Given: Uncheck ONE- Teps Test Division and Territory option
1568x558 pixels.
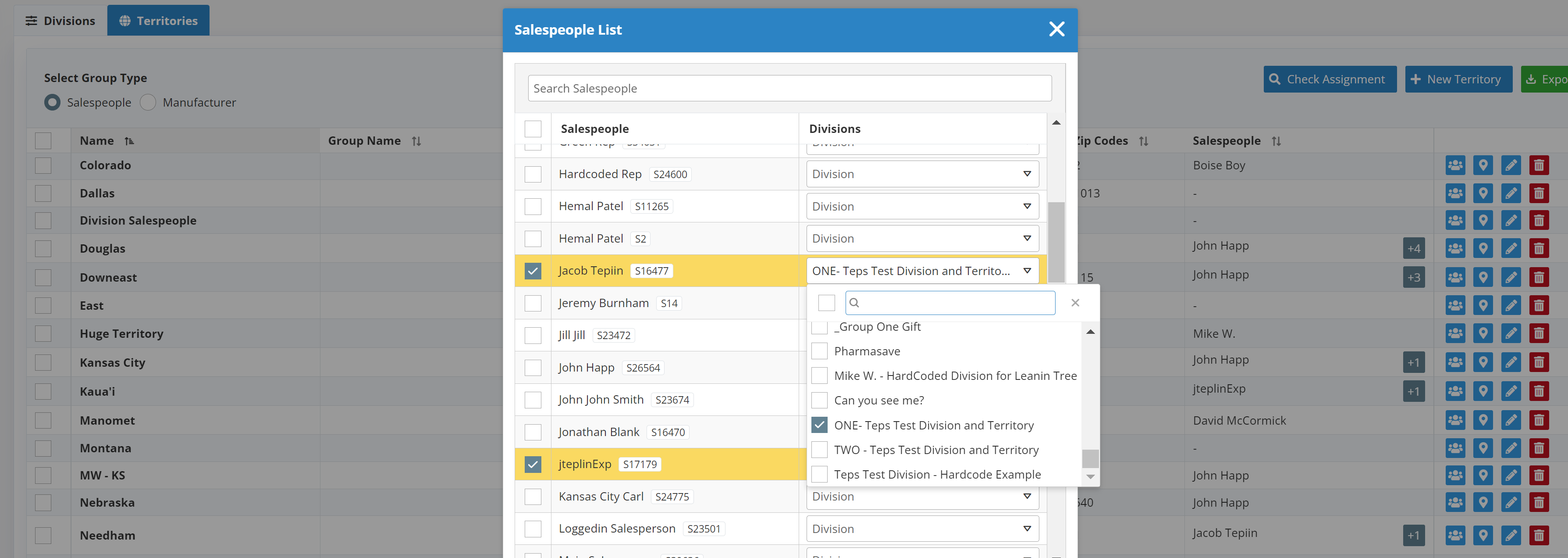Looking at the screenshot, I should click(x=819, y=425).
